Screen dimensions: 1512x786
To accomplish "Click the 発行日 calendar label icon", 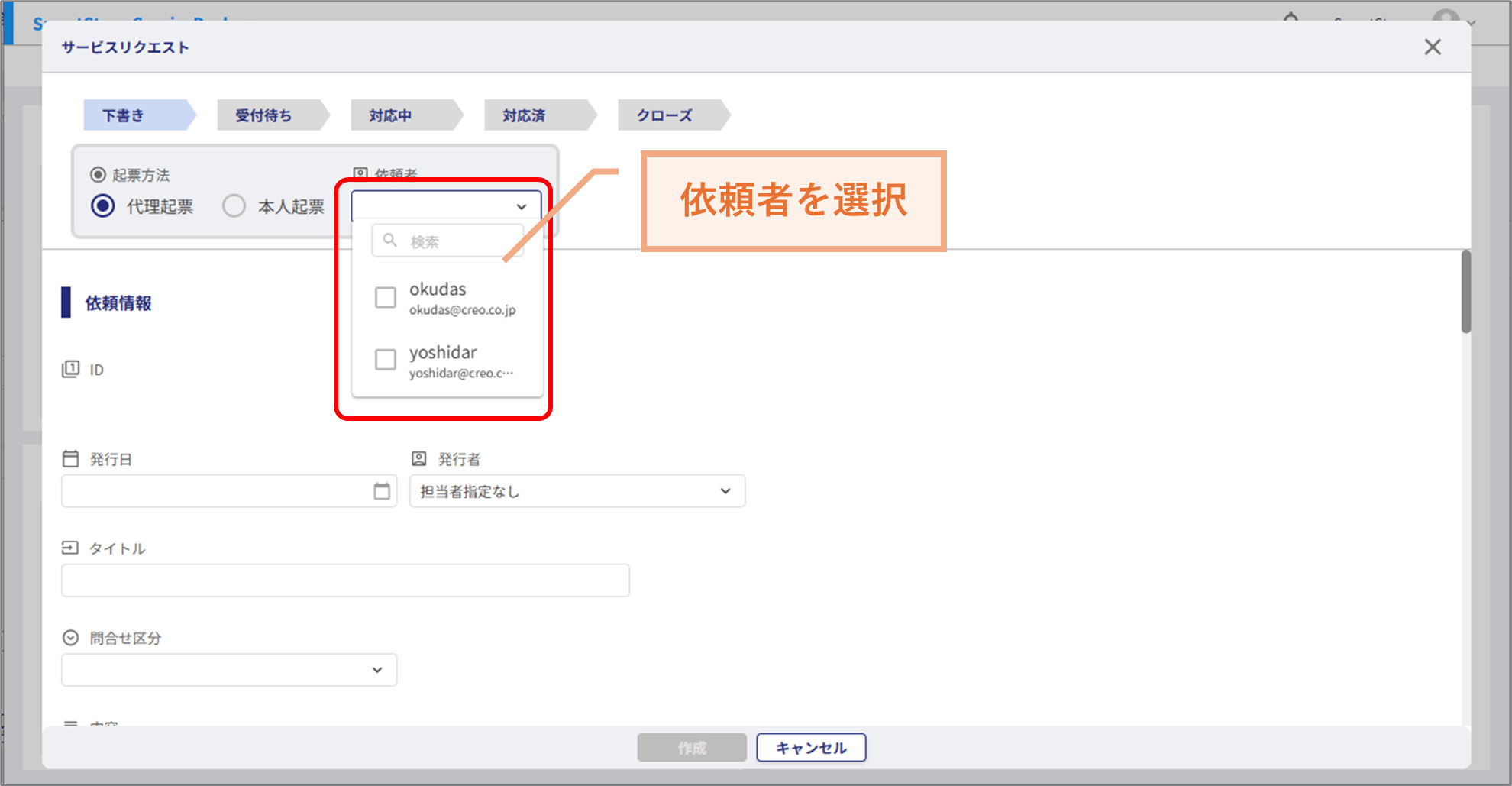I will click(70, 459).
